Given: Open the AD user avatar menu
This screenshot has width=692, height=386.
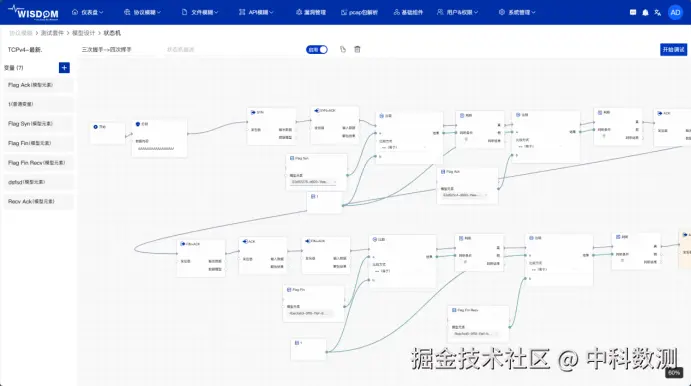Looking at the screenshot, I should (675, 12).
